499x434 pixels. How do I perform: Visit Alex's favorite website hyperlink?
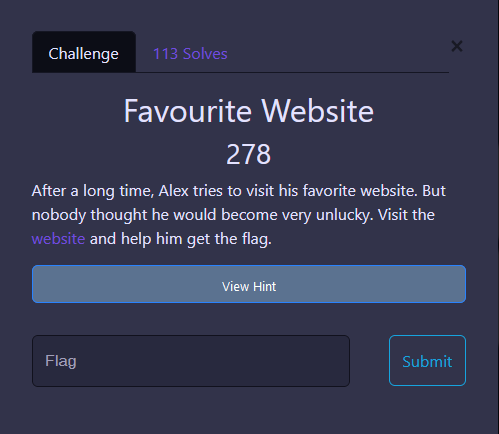pyautogui.click(x=58, y=239)
